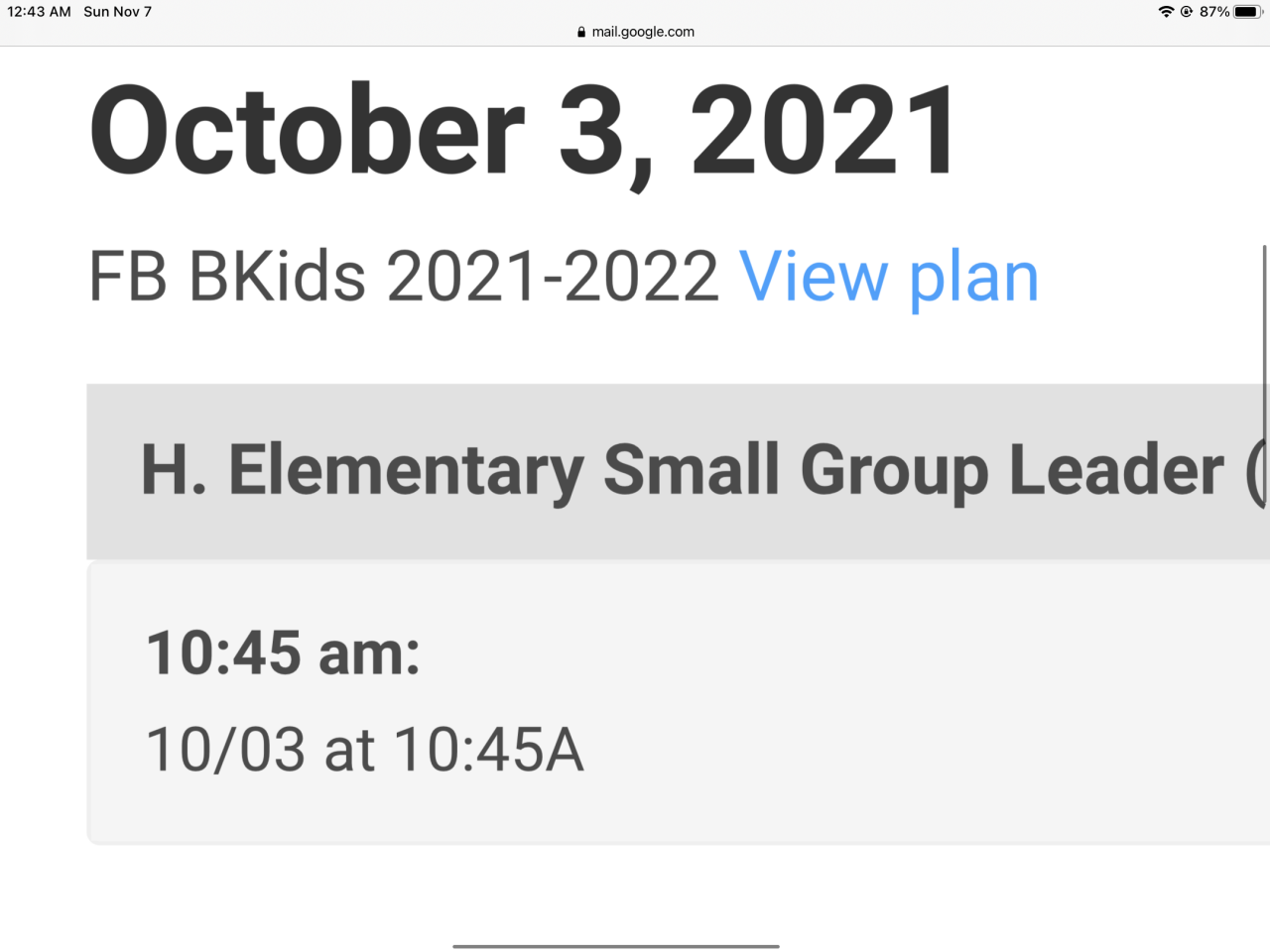Screen dimensions: 1270x952
Task: Tap the Sun Nov 7 date
Action: point(117,12)
